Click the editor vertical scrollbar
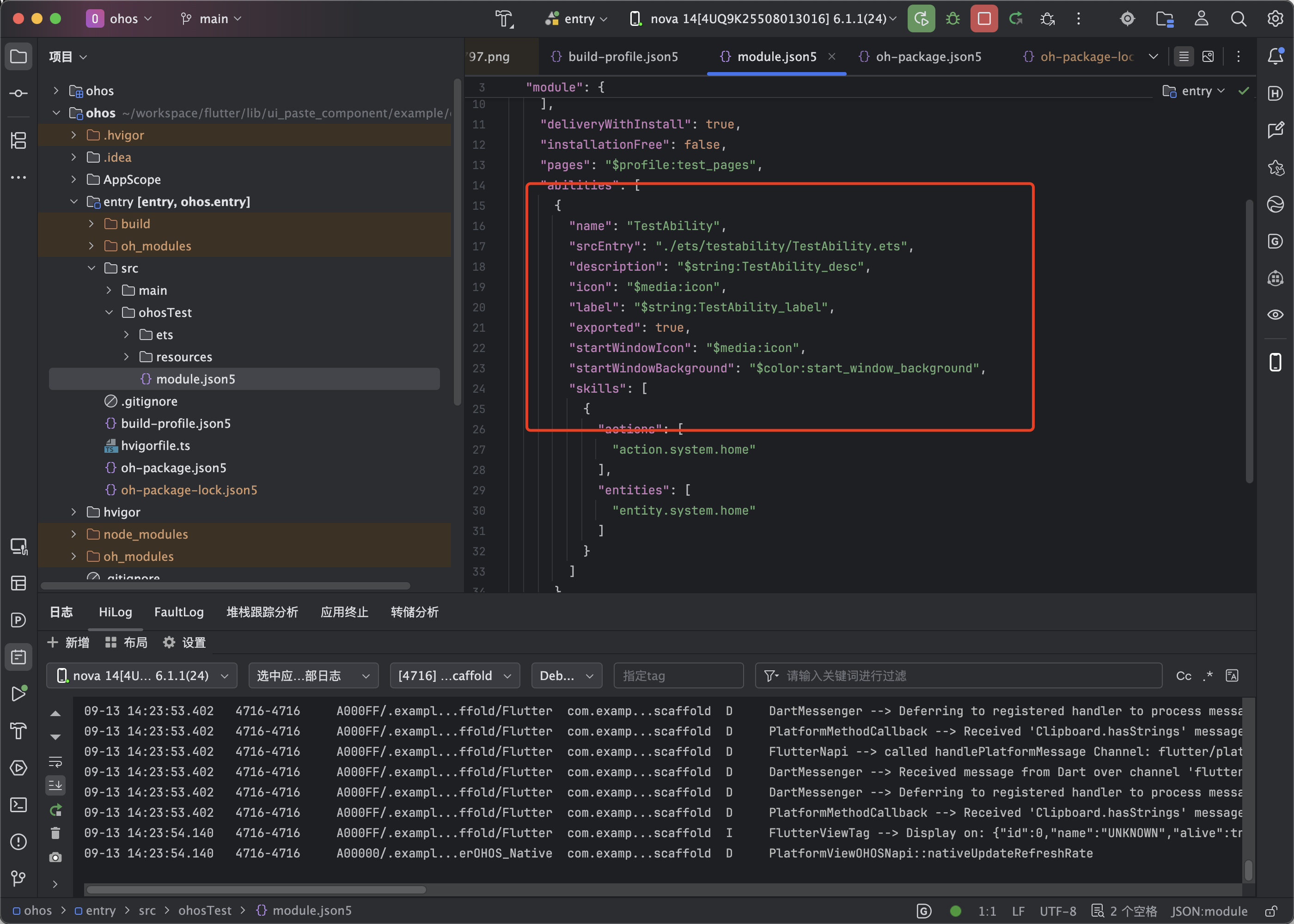1294x924 pixels. (x=1249, y=341)
